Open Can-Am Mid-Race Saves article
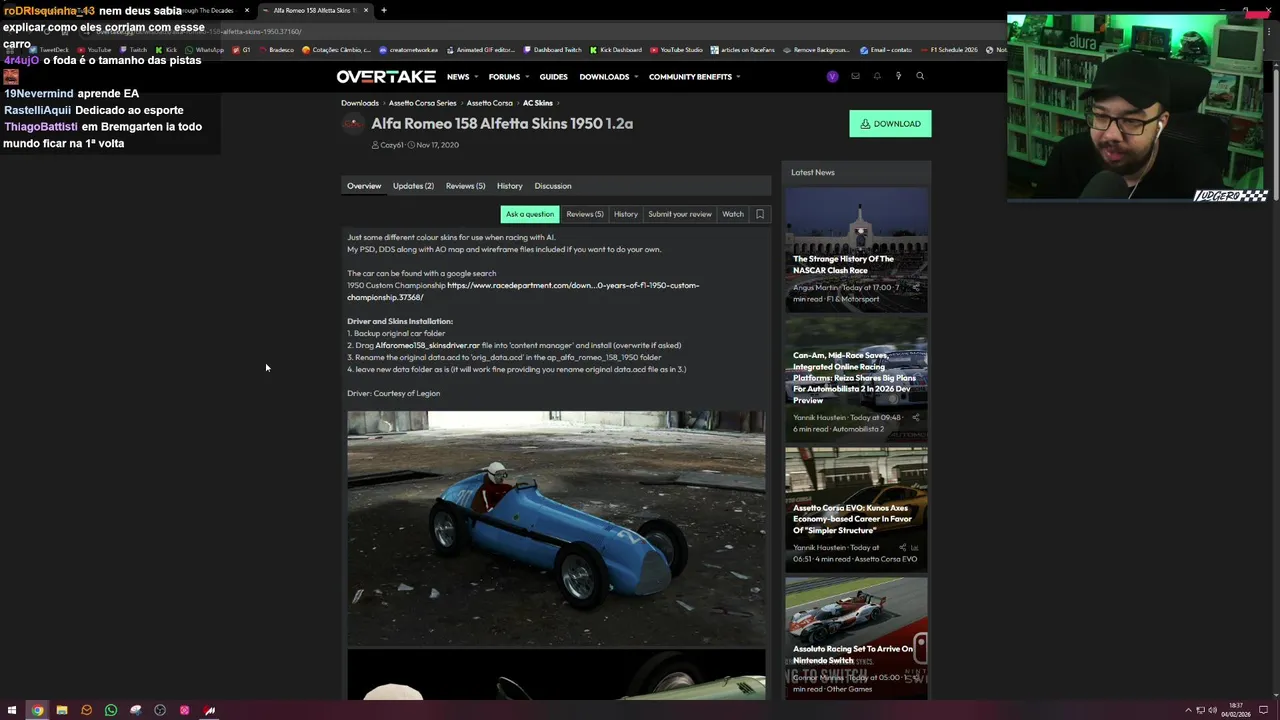Image resolution: width=1280 pixels, height=720 pixels. (x=854, y=378)
